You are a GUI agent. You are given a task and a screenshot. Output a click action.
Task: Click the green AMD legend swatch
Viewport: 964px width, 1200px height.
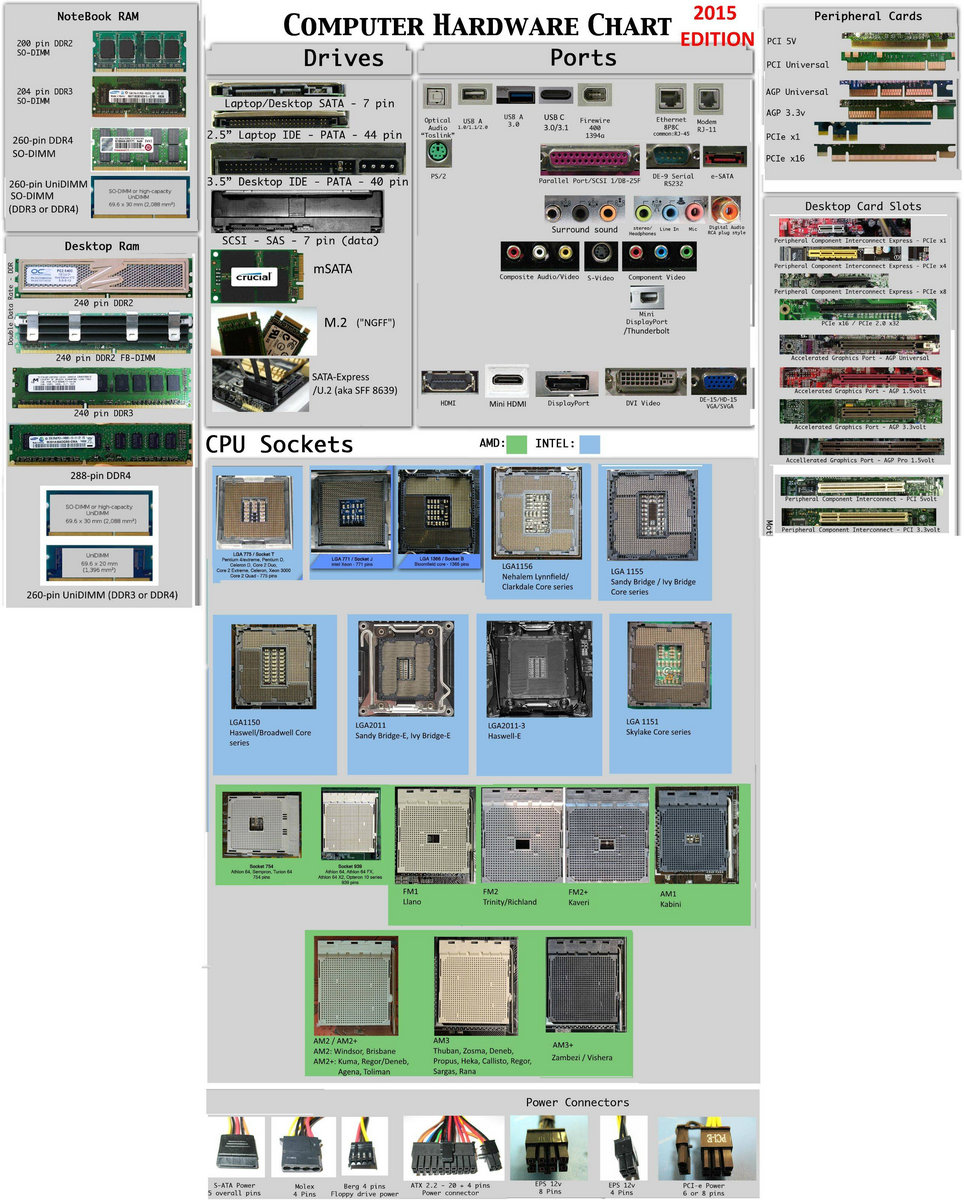click(x=516, y=443)
